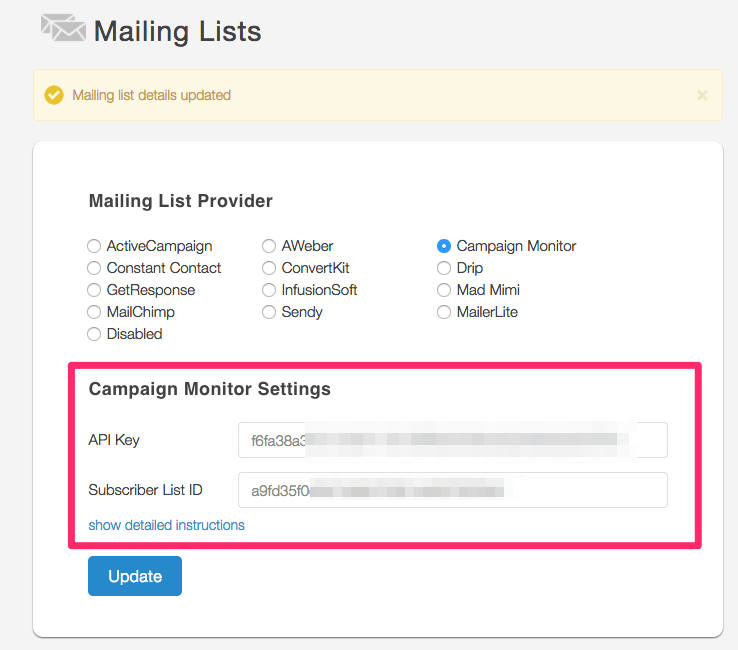Choose GetResponse as mailing provider

[94, 290]
